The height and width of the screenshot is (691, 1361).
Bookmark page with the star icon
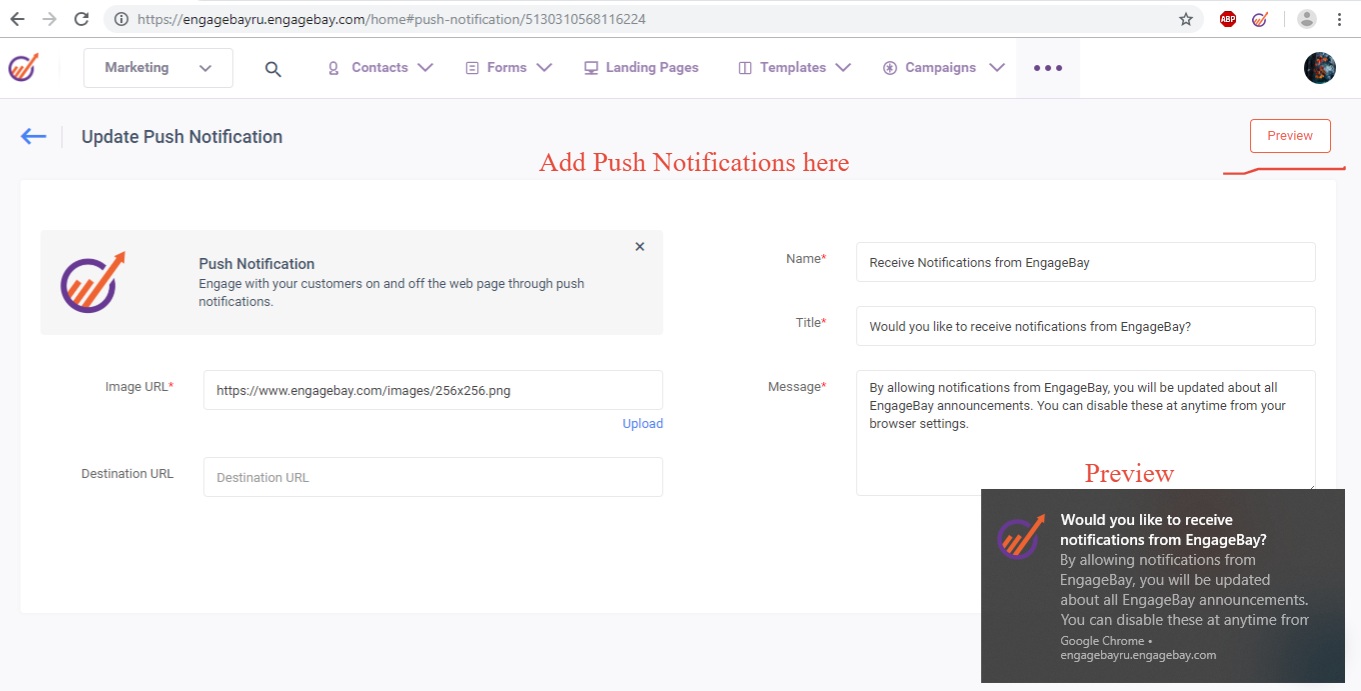tap(1186, 19)
